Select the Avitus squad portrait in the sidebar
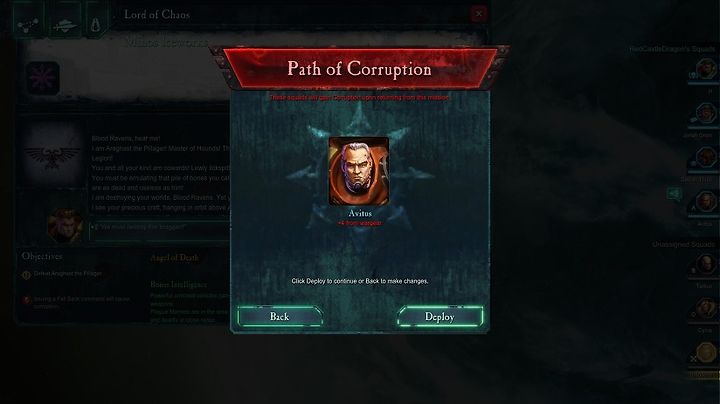720x404 pixels. pyautogui.click(x=705, y=202)
